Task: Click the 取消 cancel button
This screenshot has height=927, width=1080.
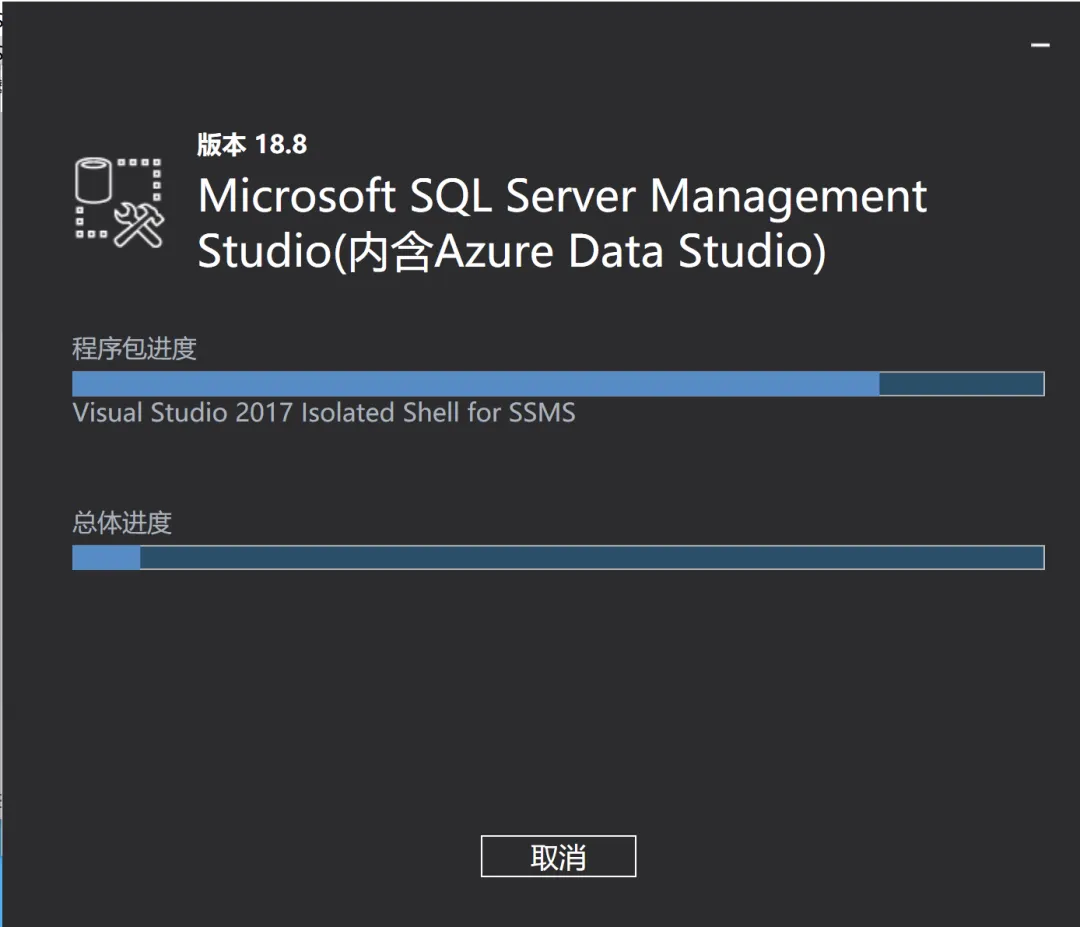Action: (x=558, y=856)
